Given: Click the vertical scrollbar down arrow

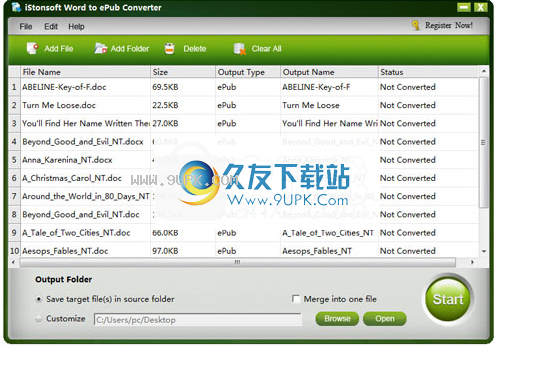Looking at the screenshot, I should 484,251.
